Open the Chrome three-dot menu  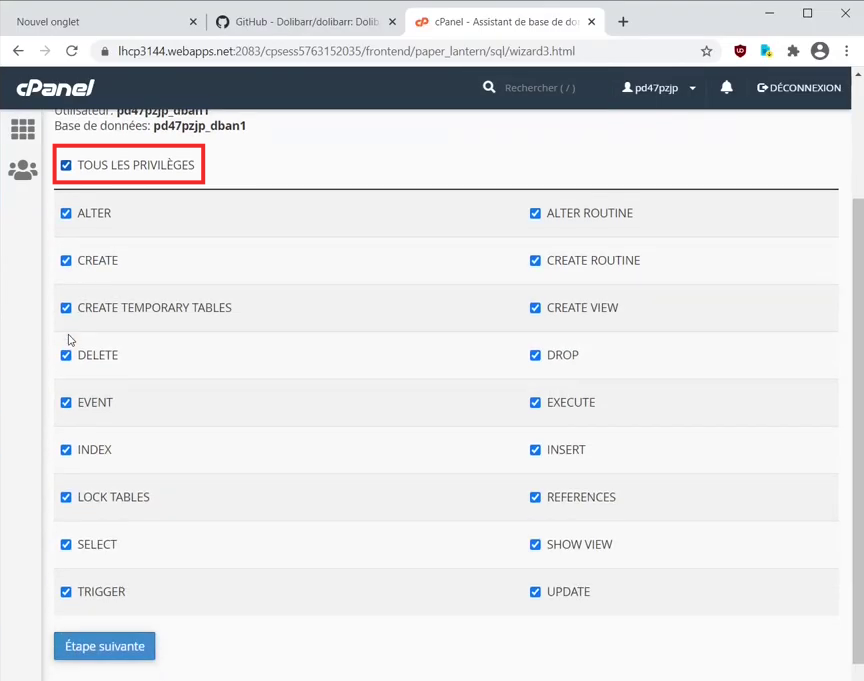click(x=847, y=51)
